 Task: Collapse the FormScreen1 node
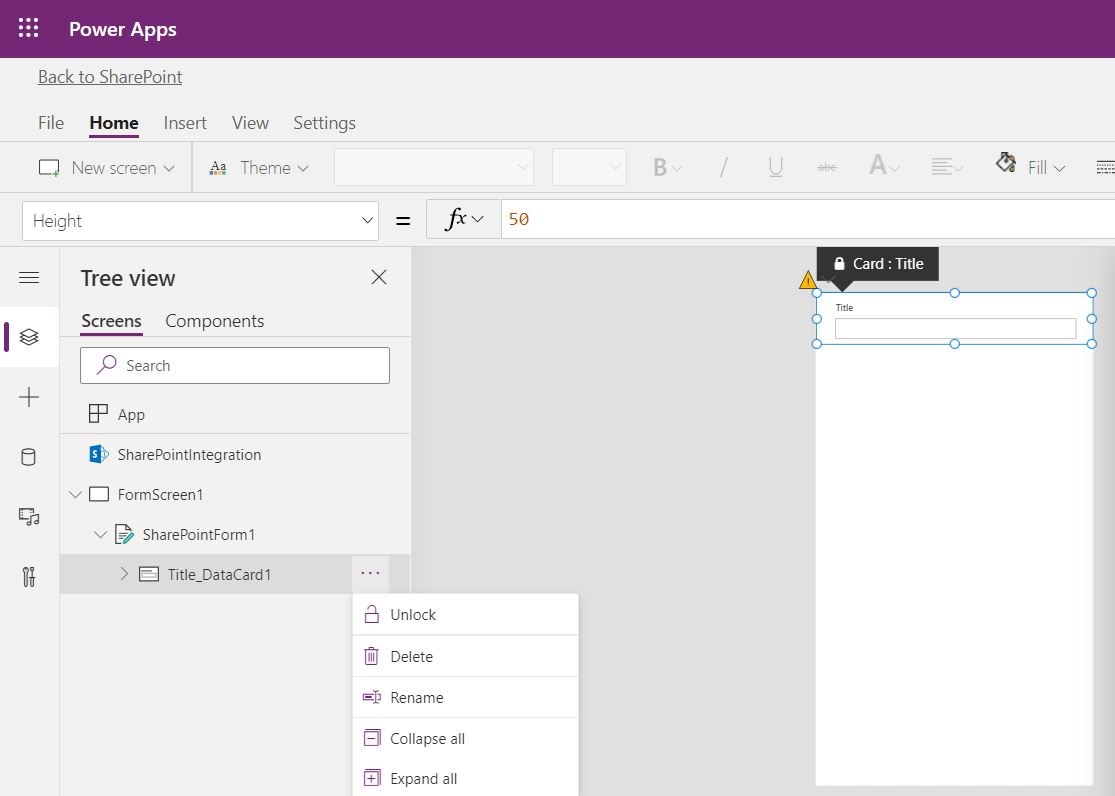tap(75, 494)
